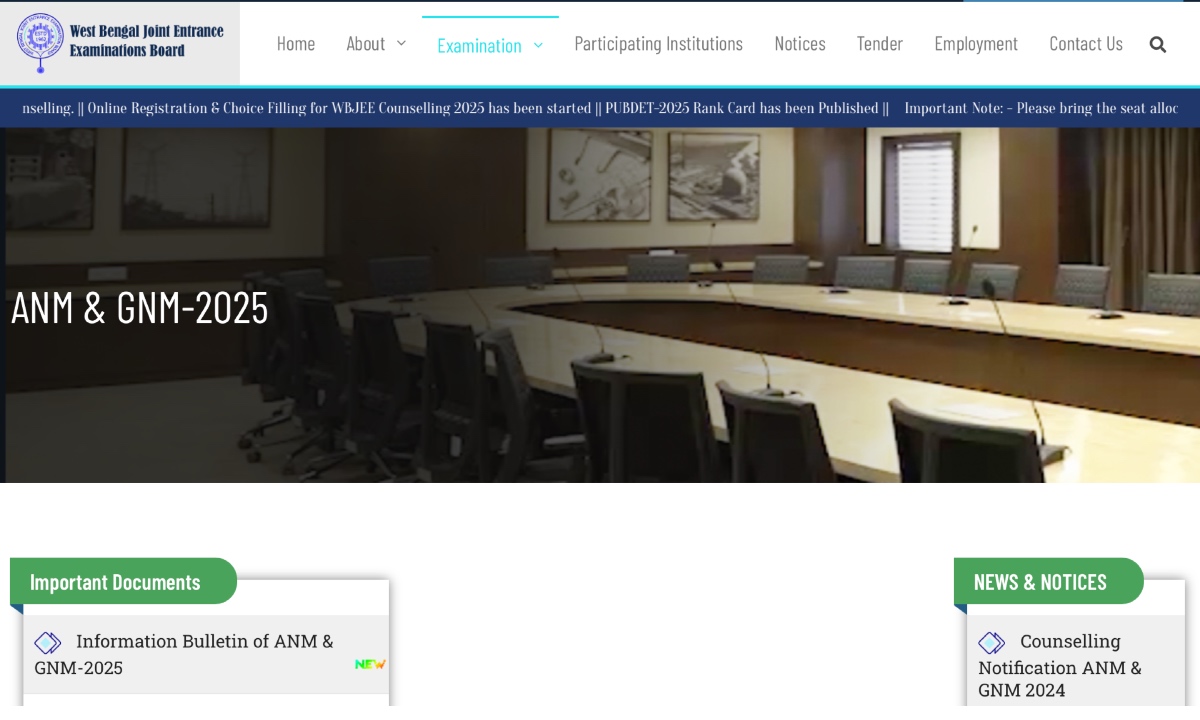Click WBJEE Counselling 2025 registration ticker text
Screen dimensions: 1200x720
(x=340, y=108)
